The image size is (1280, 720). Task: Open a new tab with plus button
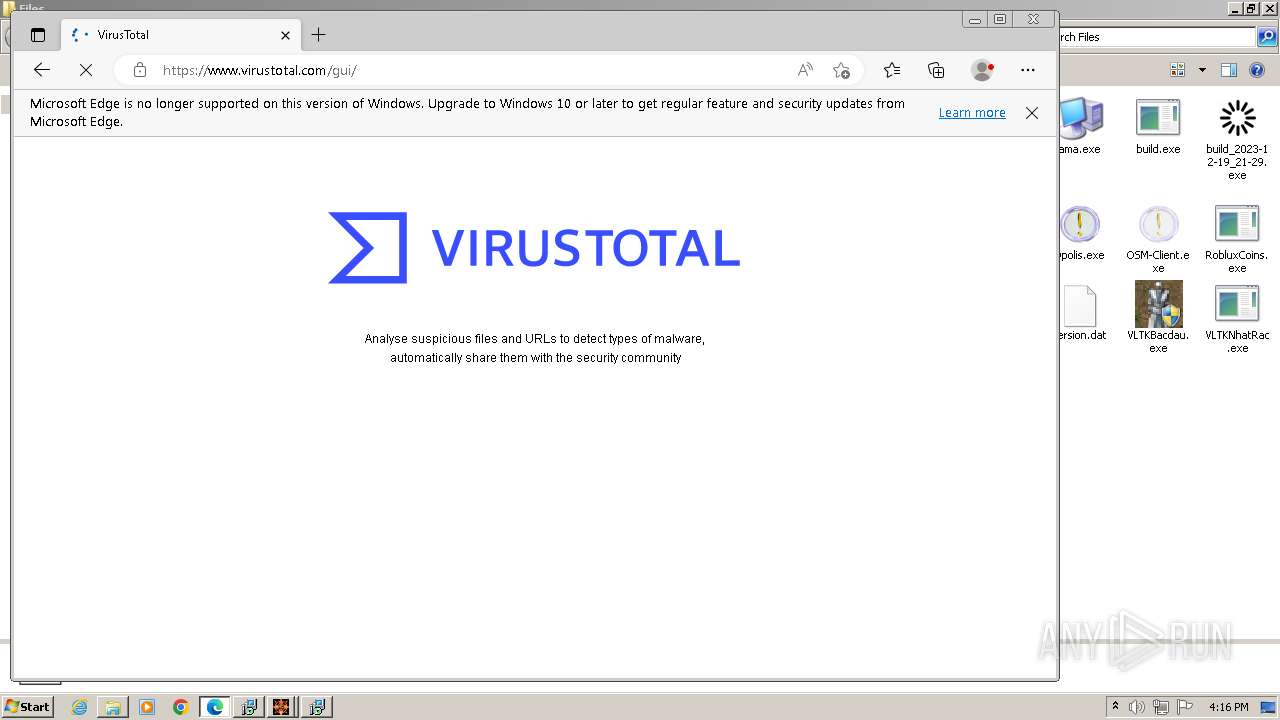pos(318,35)
